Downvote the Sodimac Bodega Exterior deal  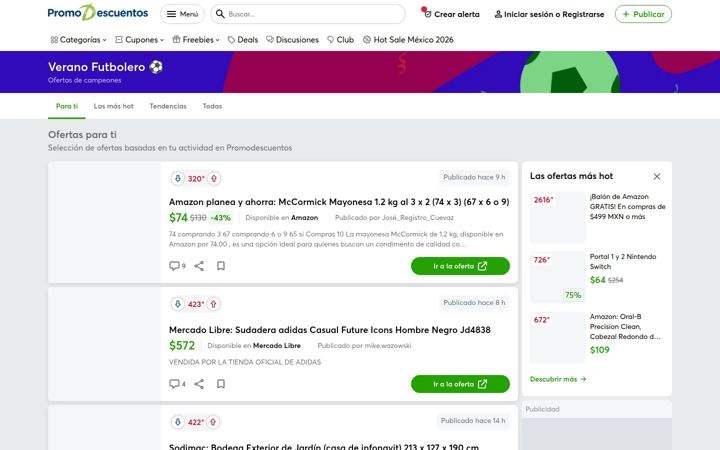178,422
